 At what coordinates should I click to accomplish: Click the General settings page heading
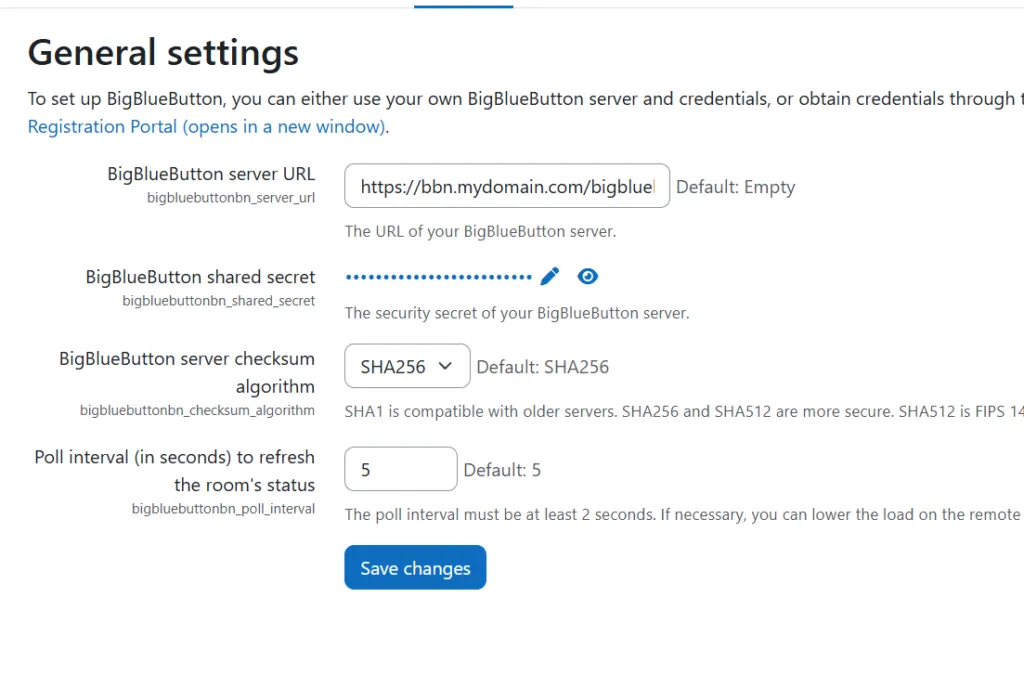(163, 52)
